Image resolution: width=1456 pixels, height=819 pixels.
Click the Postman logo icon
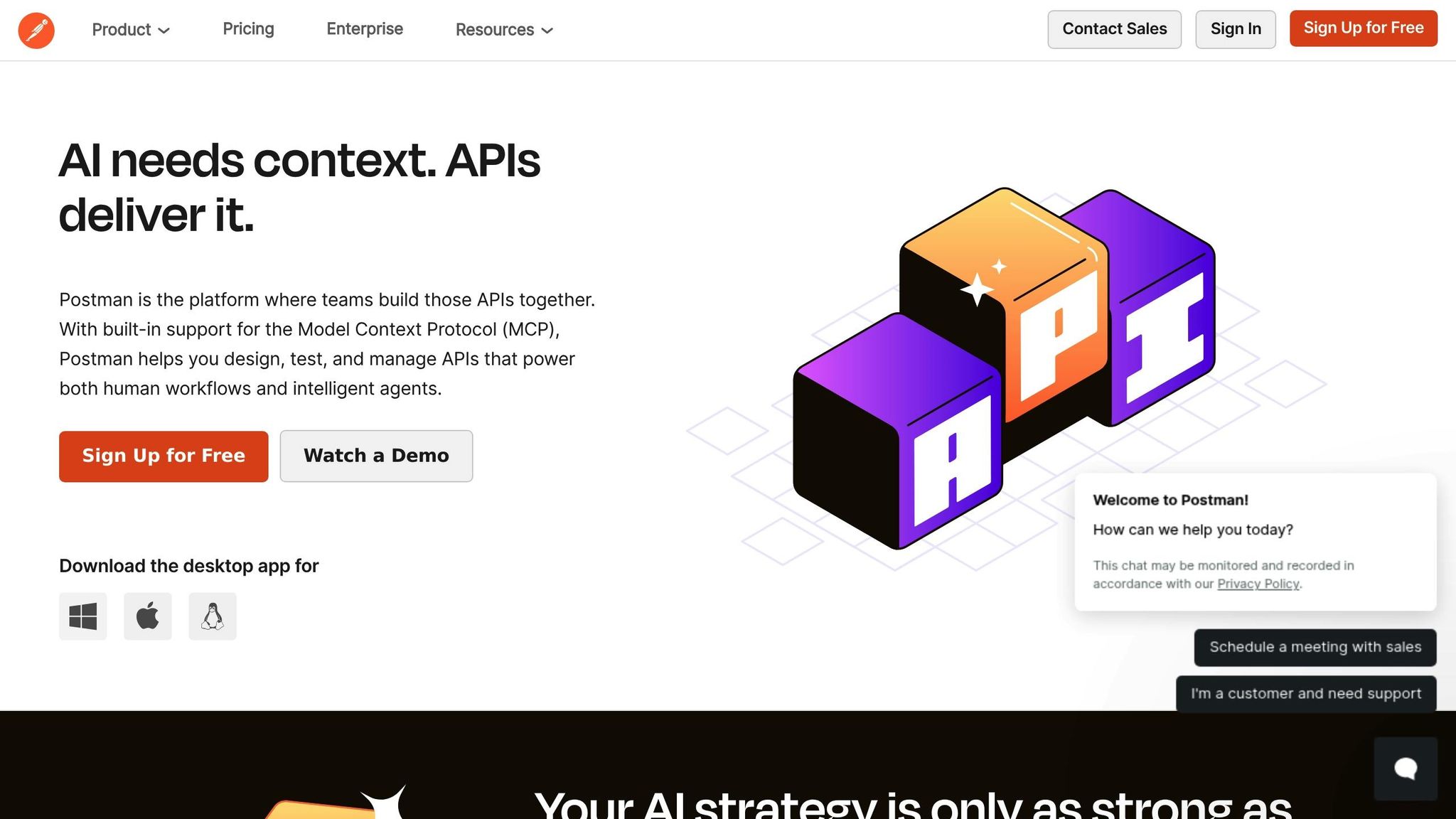[36, 30]
